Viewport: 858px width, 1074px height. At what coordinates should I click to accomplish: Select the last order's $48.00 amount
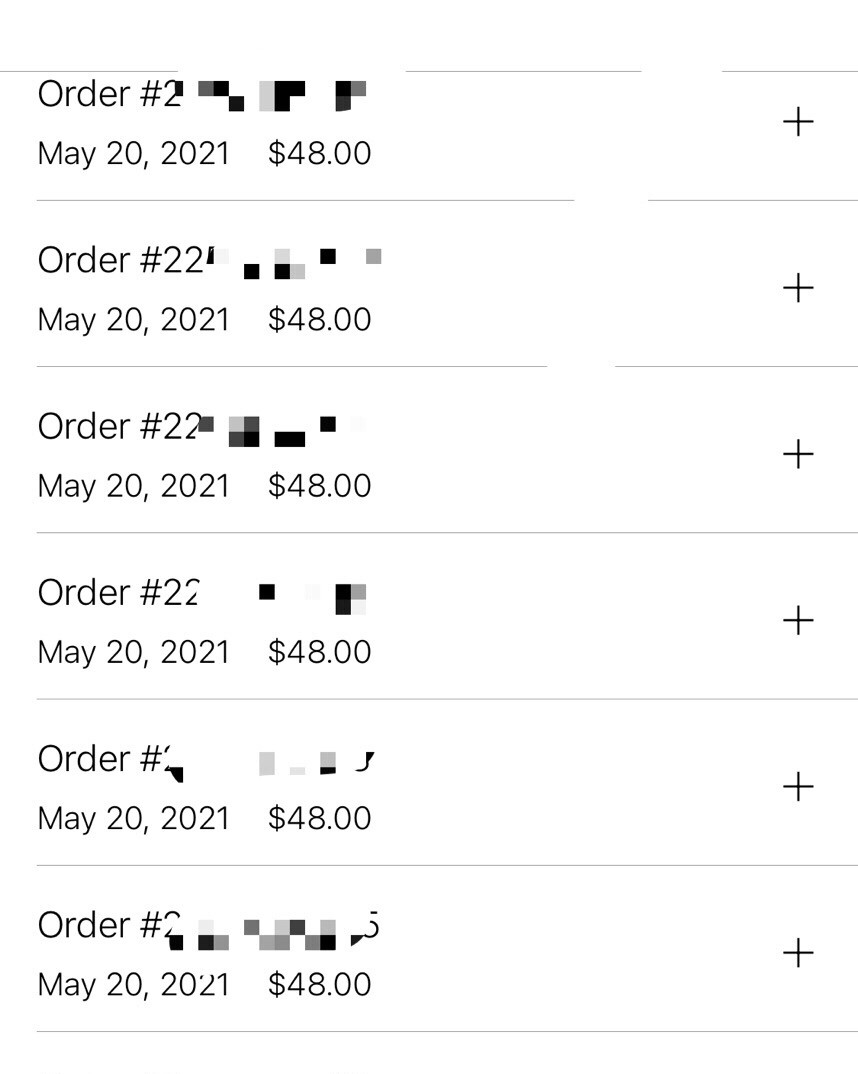[320, 984]
